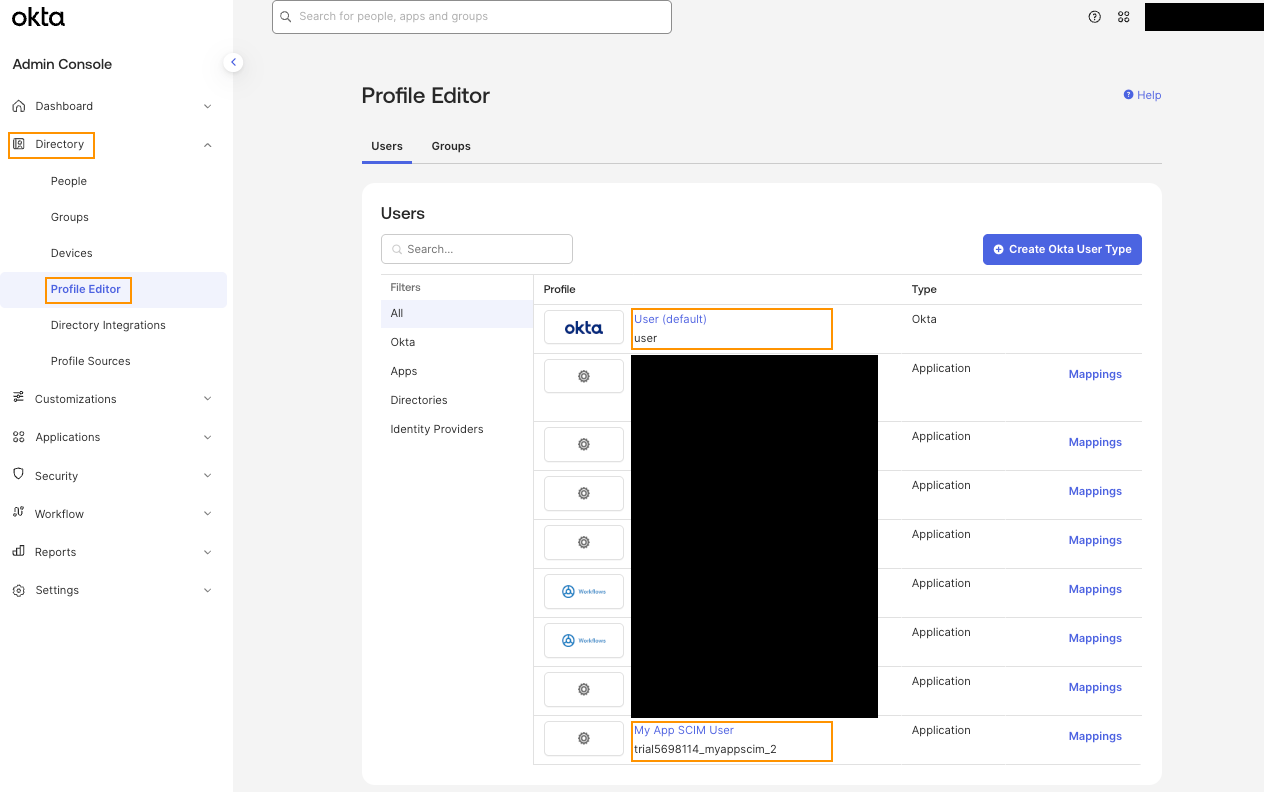Click the Security shield icon

(18, 475)
